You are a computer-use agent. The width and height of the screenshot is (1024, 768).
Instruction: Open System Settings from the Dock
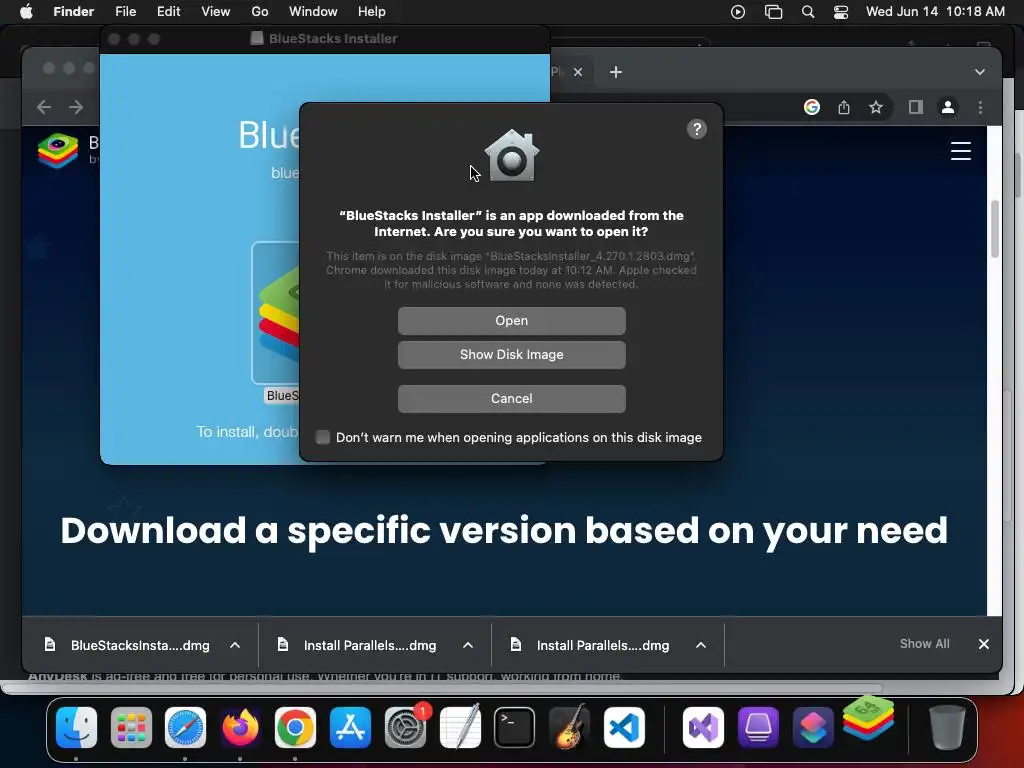[406, 728]
